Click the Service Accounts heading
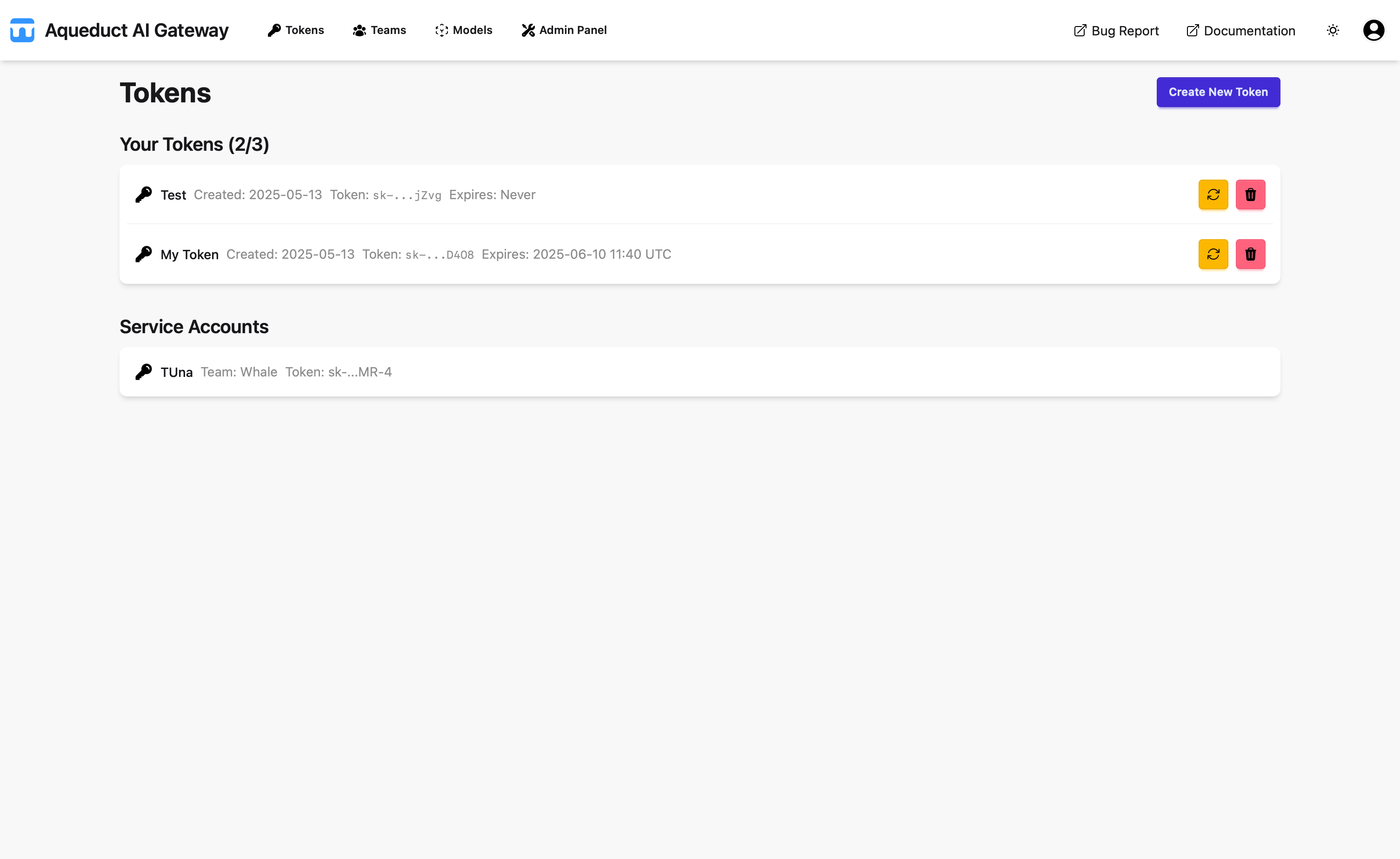Image resolution: width=1400 pixels, height=859 pixels. pos(194,327)
